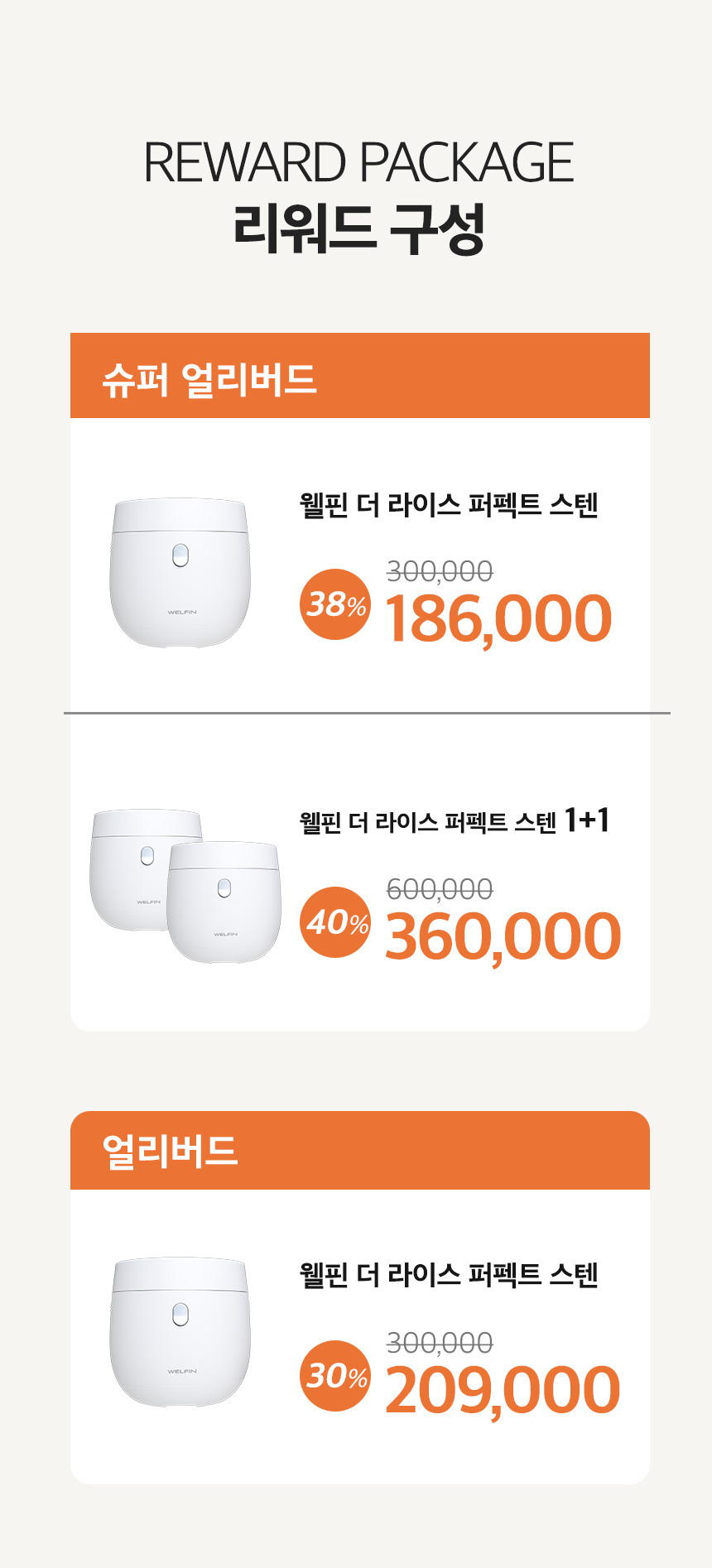712x1568 pixels.
Task: Click the 리워드 구성 heading
Action: [x=359, y=228]
